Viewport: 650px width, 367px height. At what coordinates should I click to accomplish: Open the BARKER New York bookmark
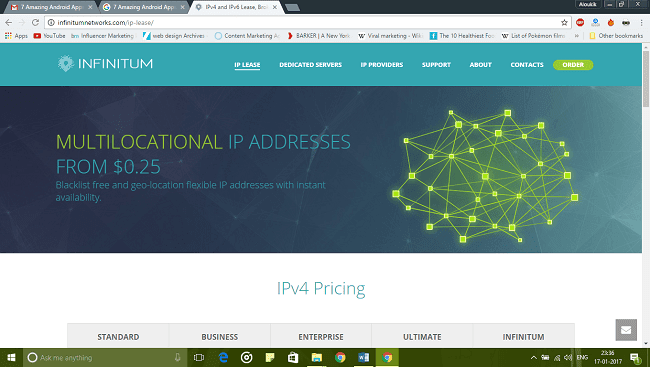[318, 36]
